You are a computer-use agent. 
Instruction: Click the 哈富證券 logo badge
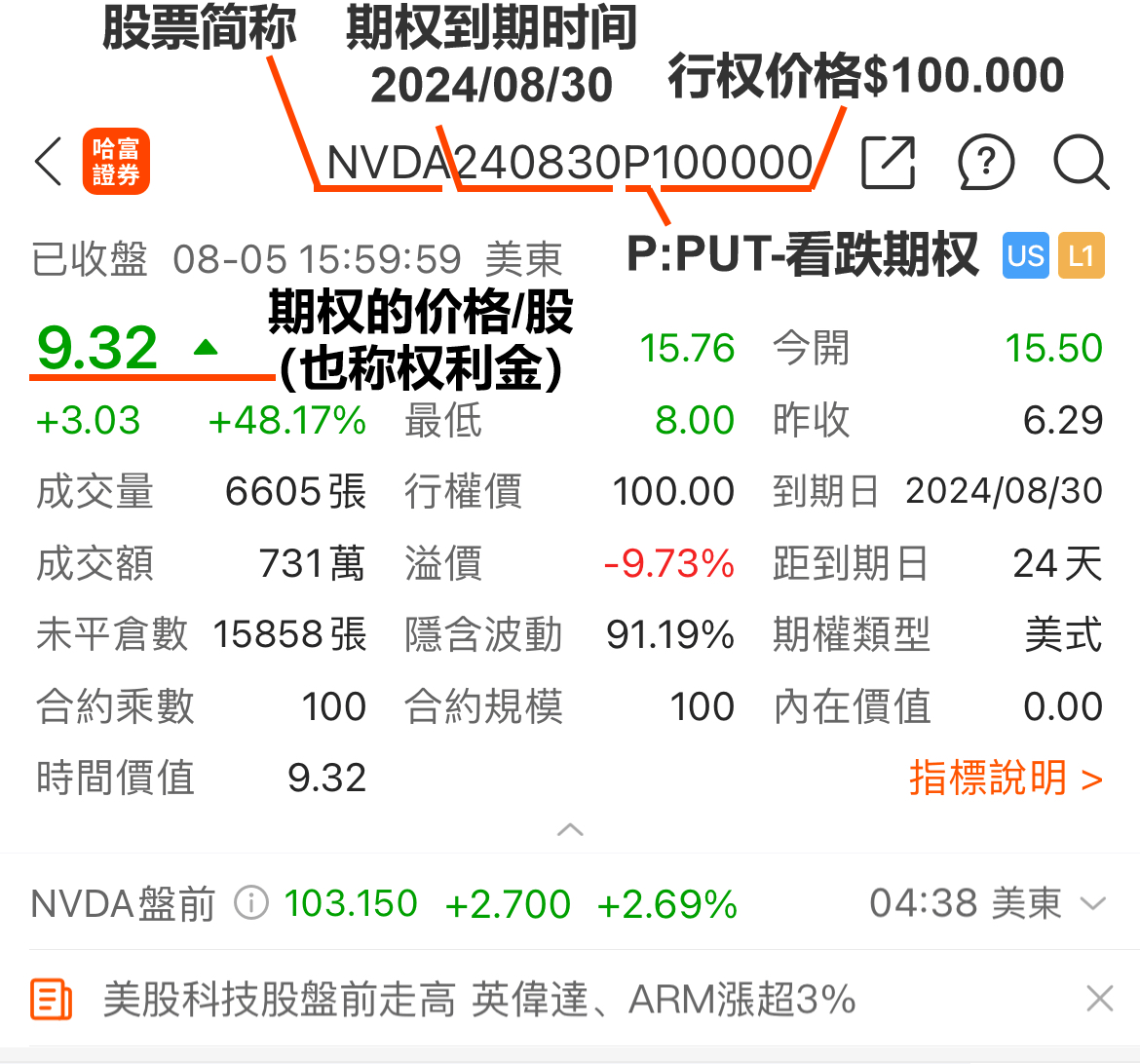pos(116,161)
